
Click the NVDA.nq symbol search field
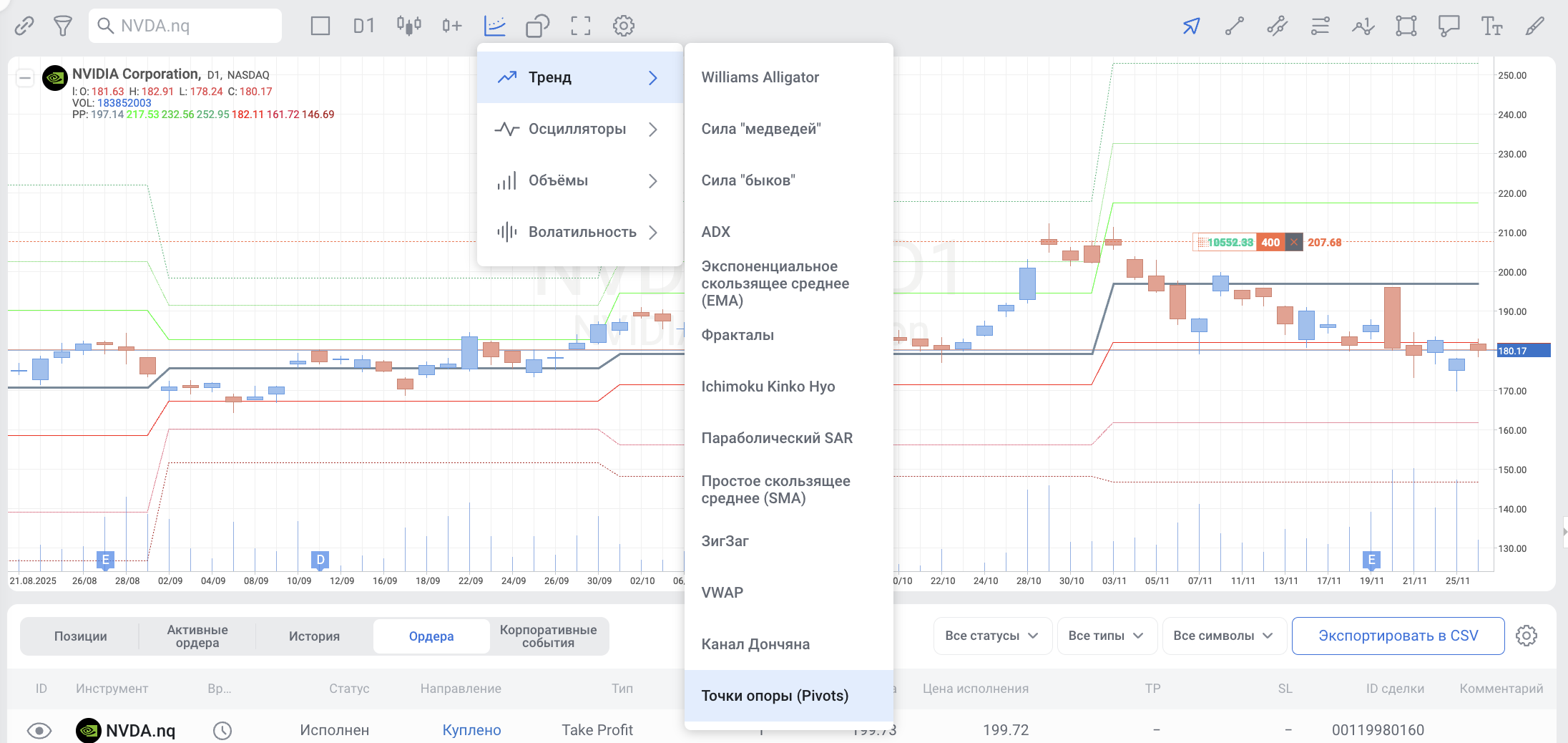point(185,26)
